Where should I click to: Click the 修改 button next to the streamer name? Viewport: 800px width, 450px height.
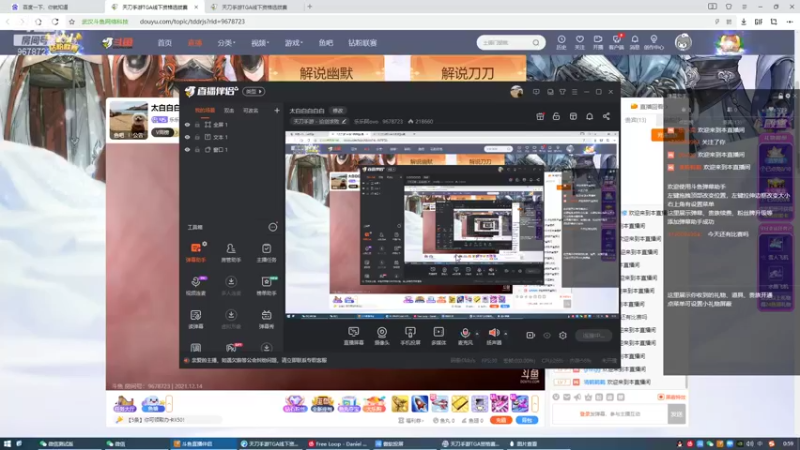(x=338, y=110)
